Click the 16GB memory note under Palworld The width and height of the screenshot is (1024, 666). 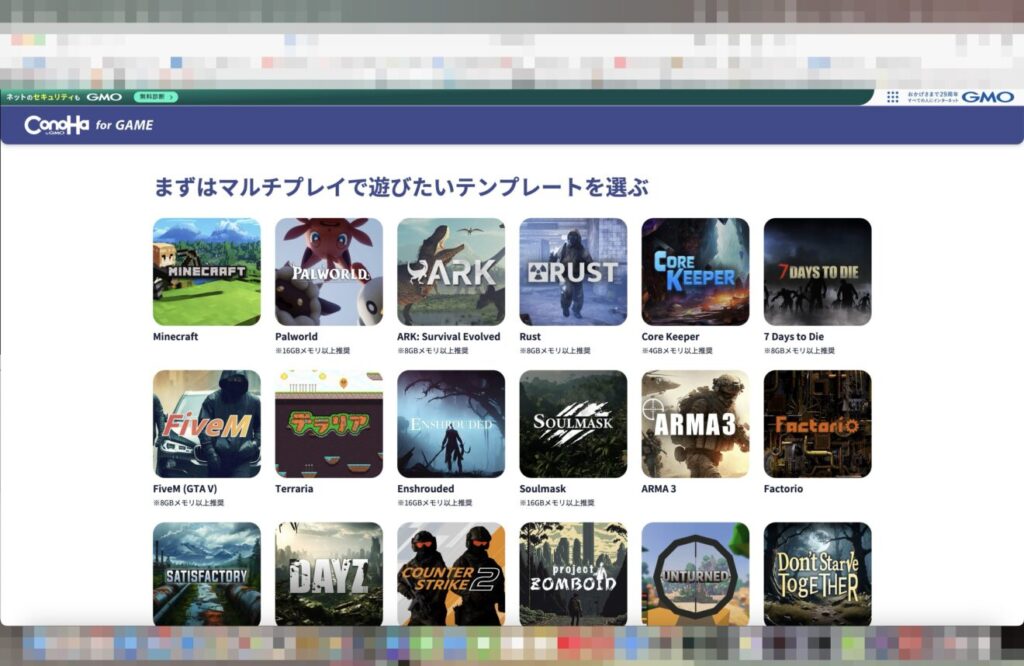(x=312, y=351)
